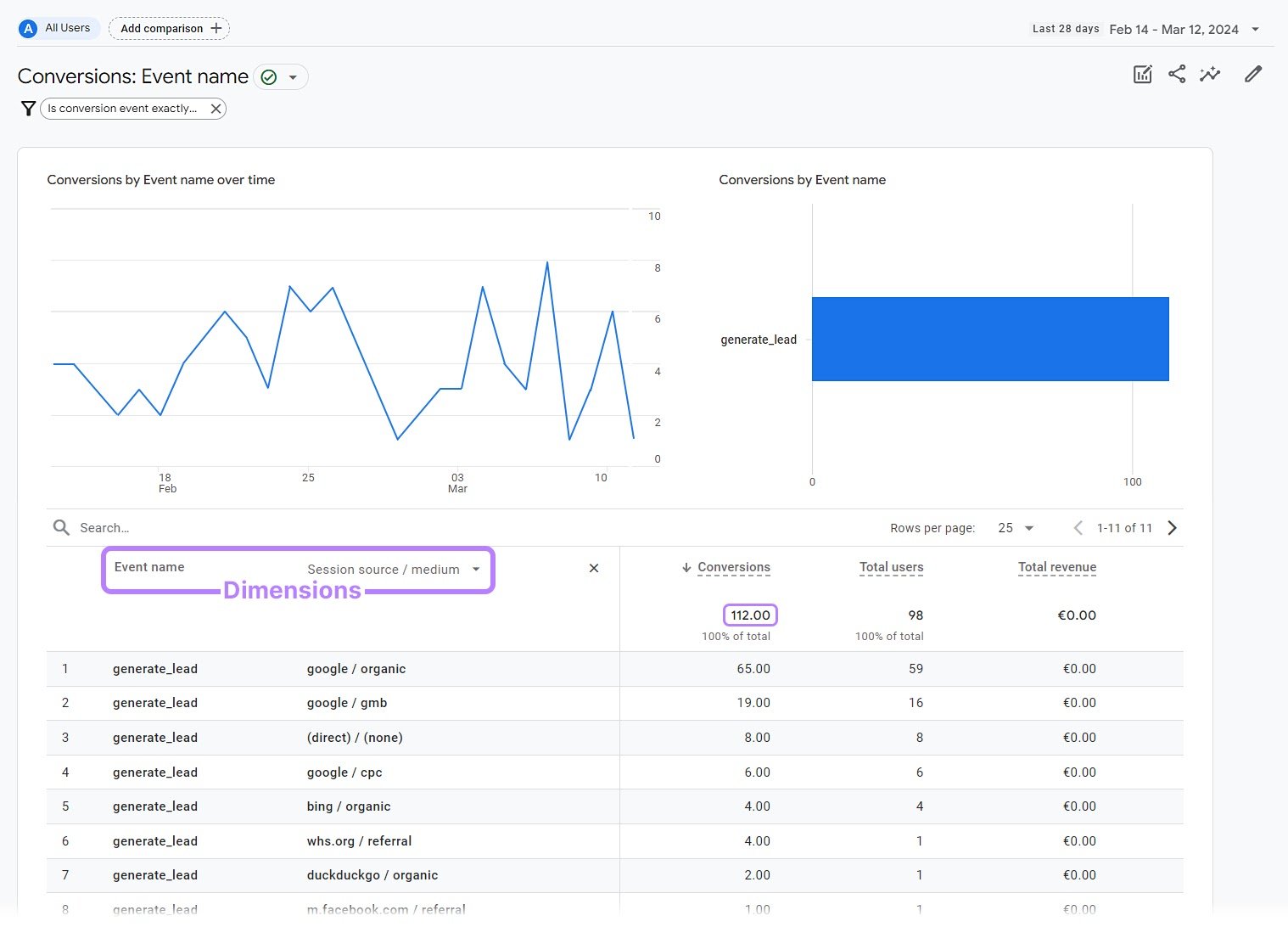Open the Rows per page dropdown
Image resolution: width=1288 pixels, height=927 pixels.
coord(1015,527)
